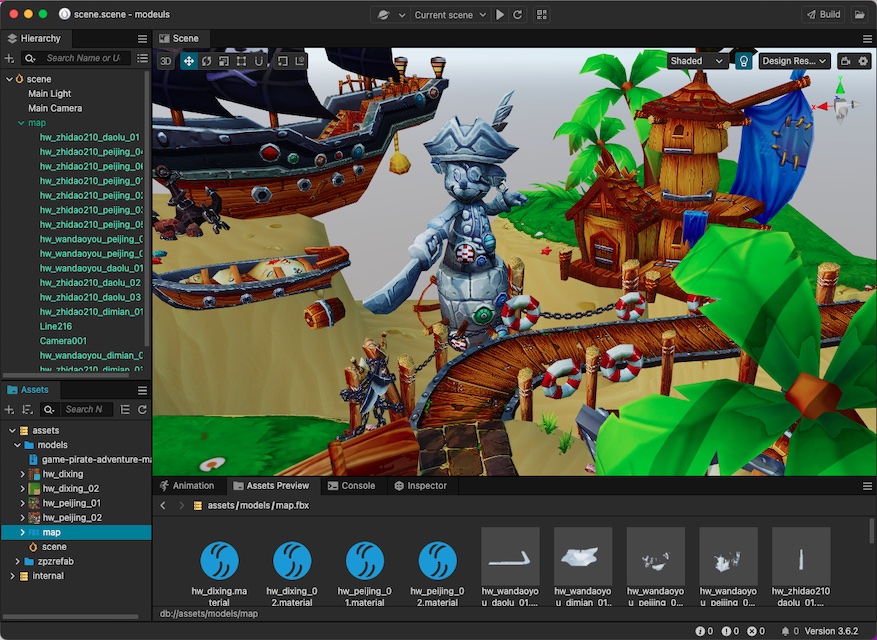Switch to the Animation tab

coord(187,486)
